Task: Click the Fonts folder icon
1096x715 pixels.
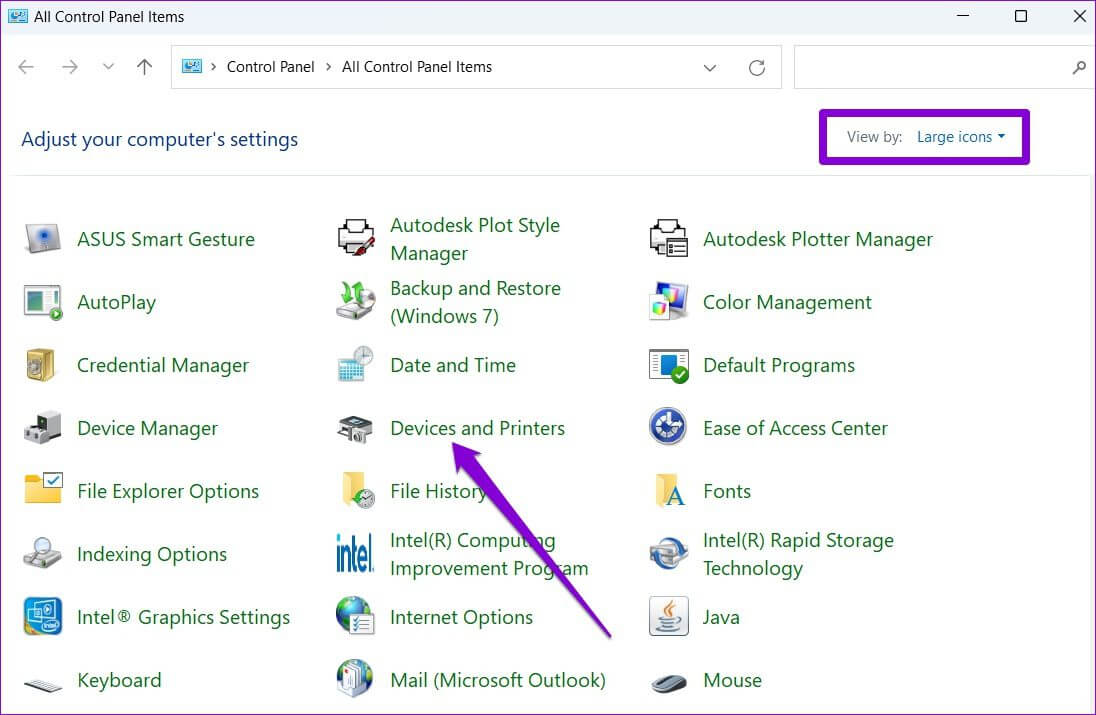Action: coord(671,490)
